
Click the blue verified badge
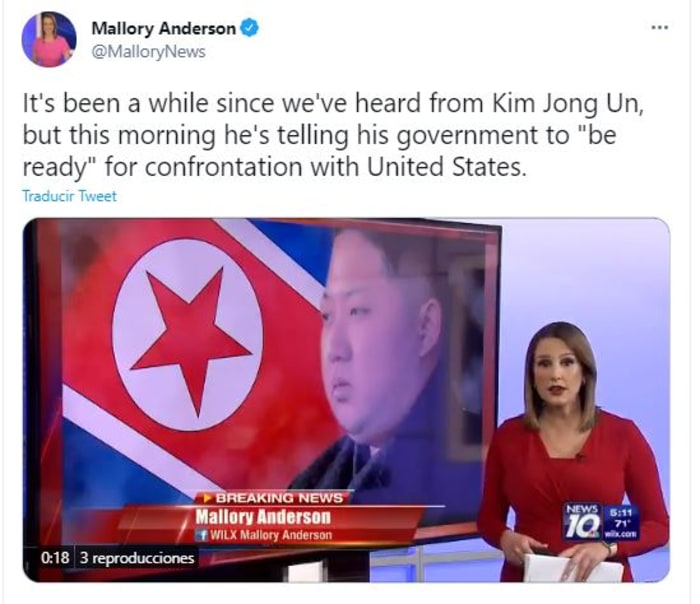(250, 28)
